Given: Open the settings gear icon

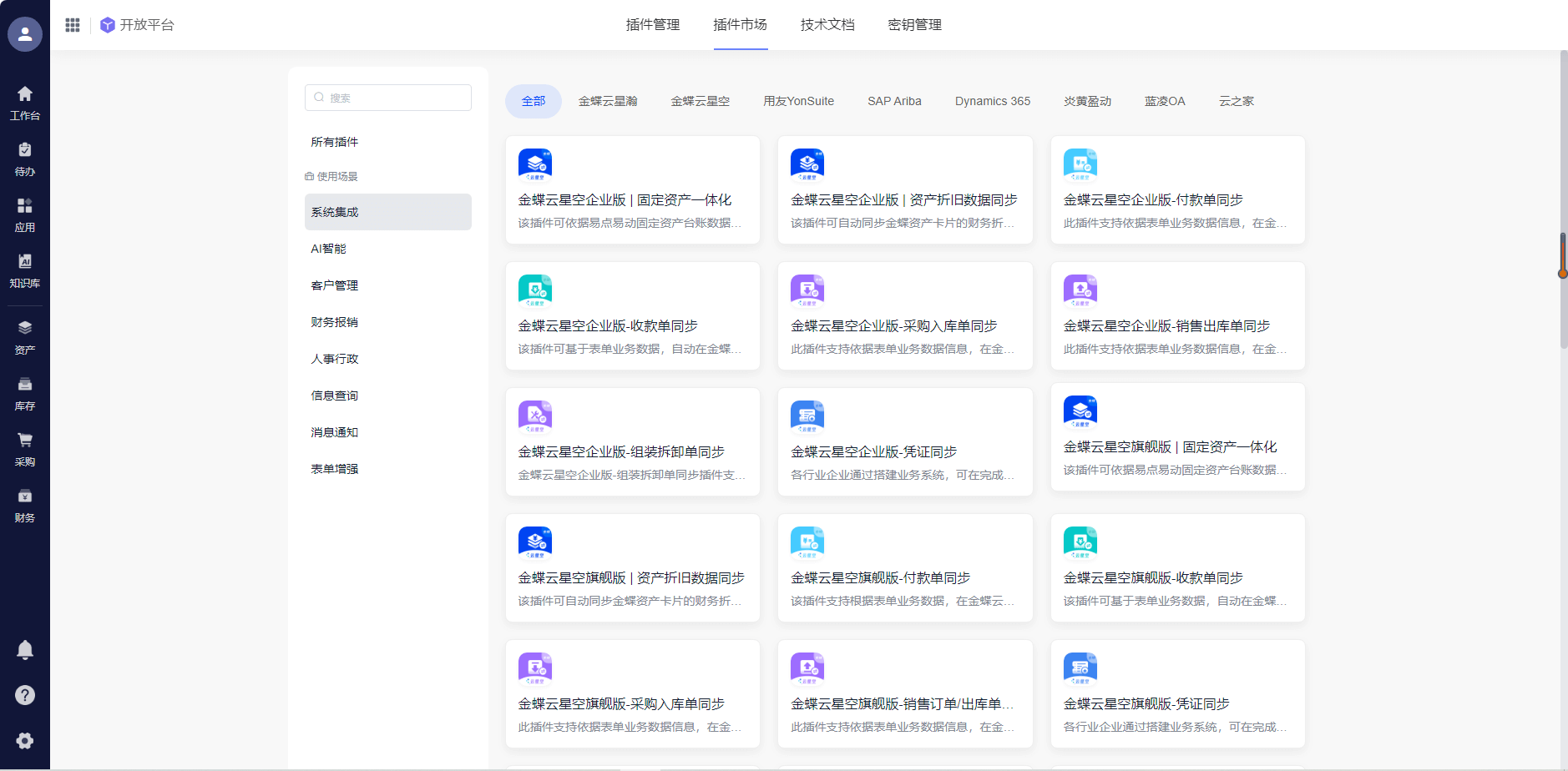Looking at the screenshot, I should click(x=25, y=741).
